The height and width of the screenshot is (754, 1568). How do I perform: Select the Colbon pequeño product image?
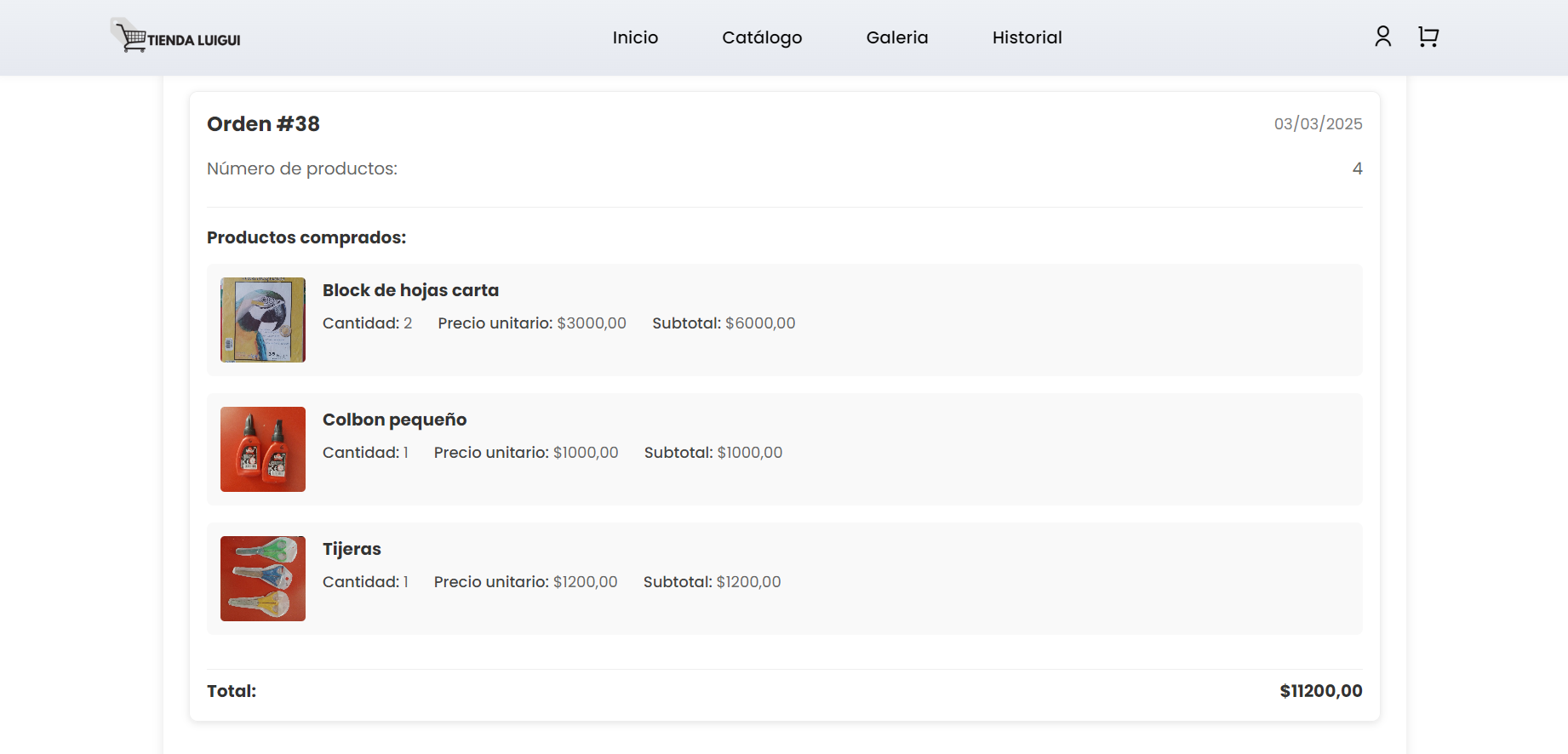pos(263,449)
